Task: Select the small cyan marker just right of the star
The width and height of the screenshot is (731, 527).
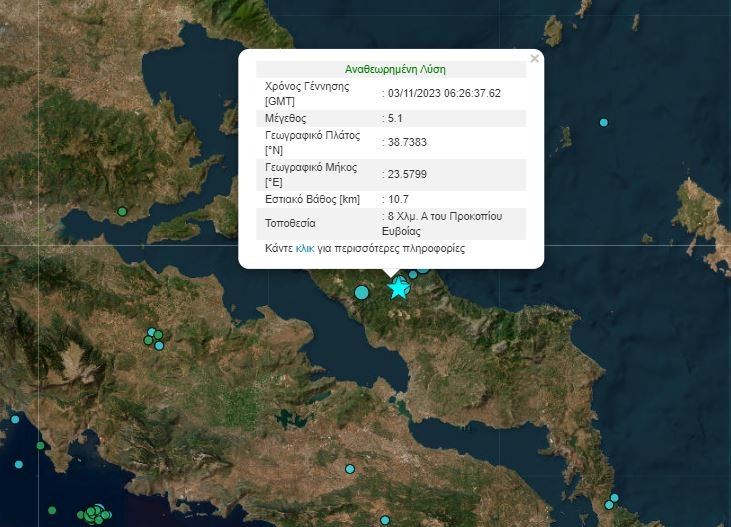Action: (413, 274)
